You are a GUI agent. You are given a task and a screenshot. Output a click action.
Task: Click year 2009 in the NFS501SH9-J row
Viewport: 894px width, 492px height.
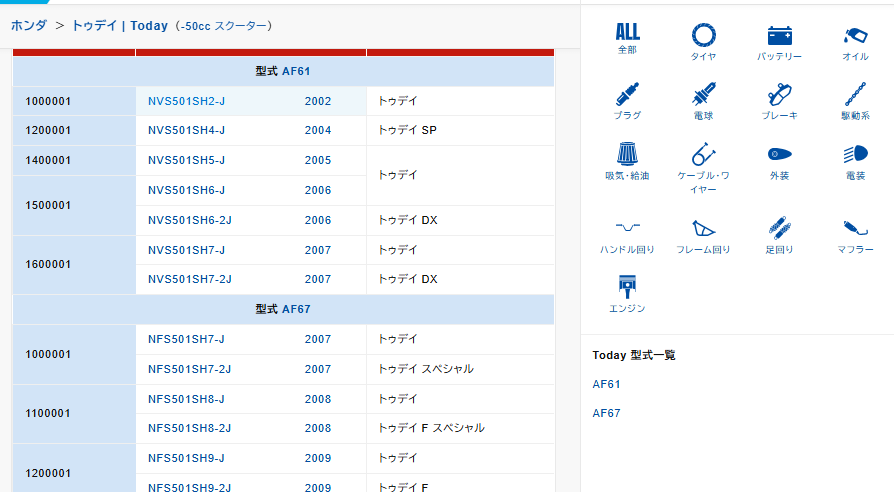point(318,458)
